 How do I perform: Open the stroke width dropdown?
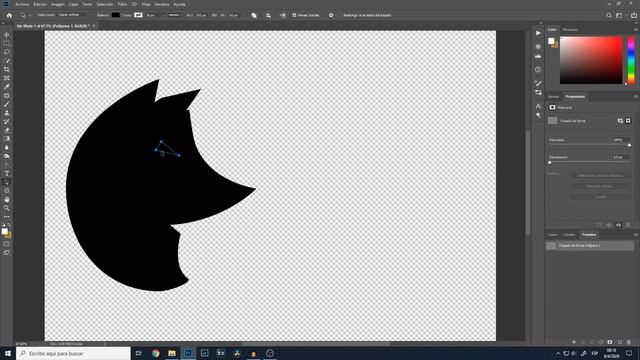pos(163,15)
